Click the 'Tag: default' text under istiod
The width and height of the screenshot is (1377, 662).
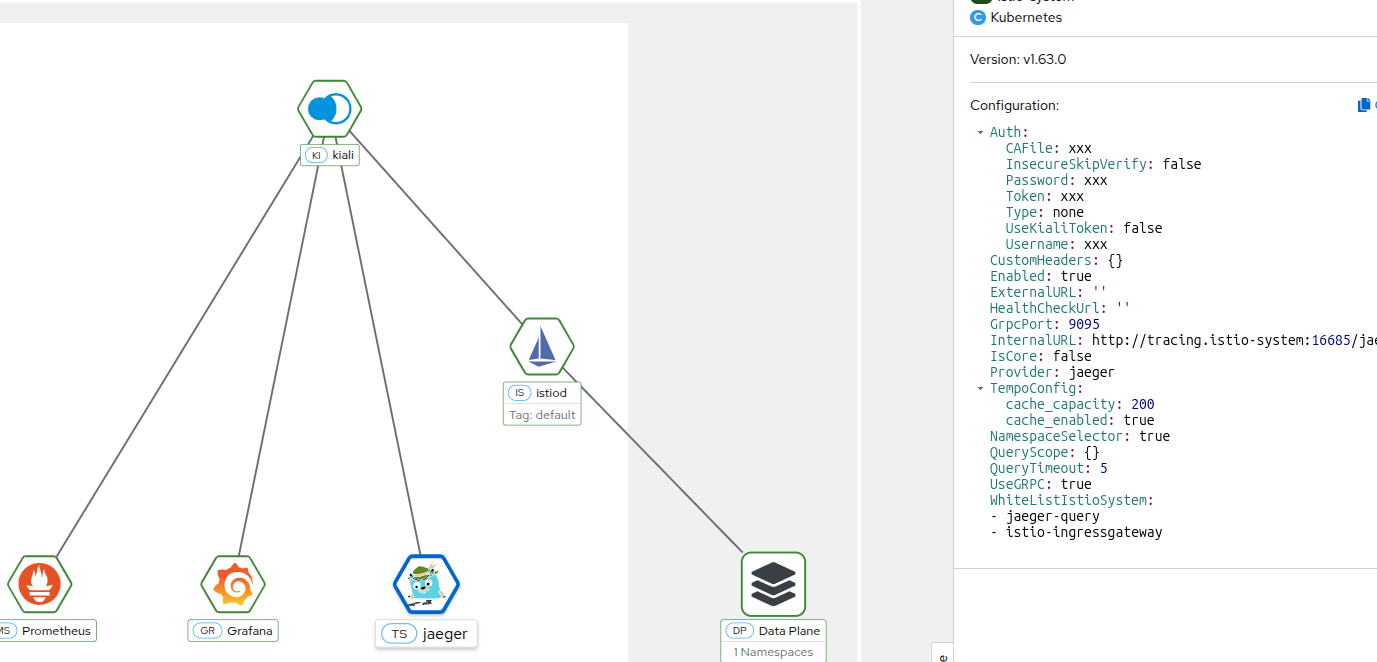(x=542, y=415)
